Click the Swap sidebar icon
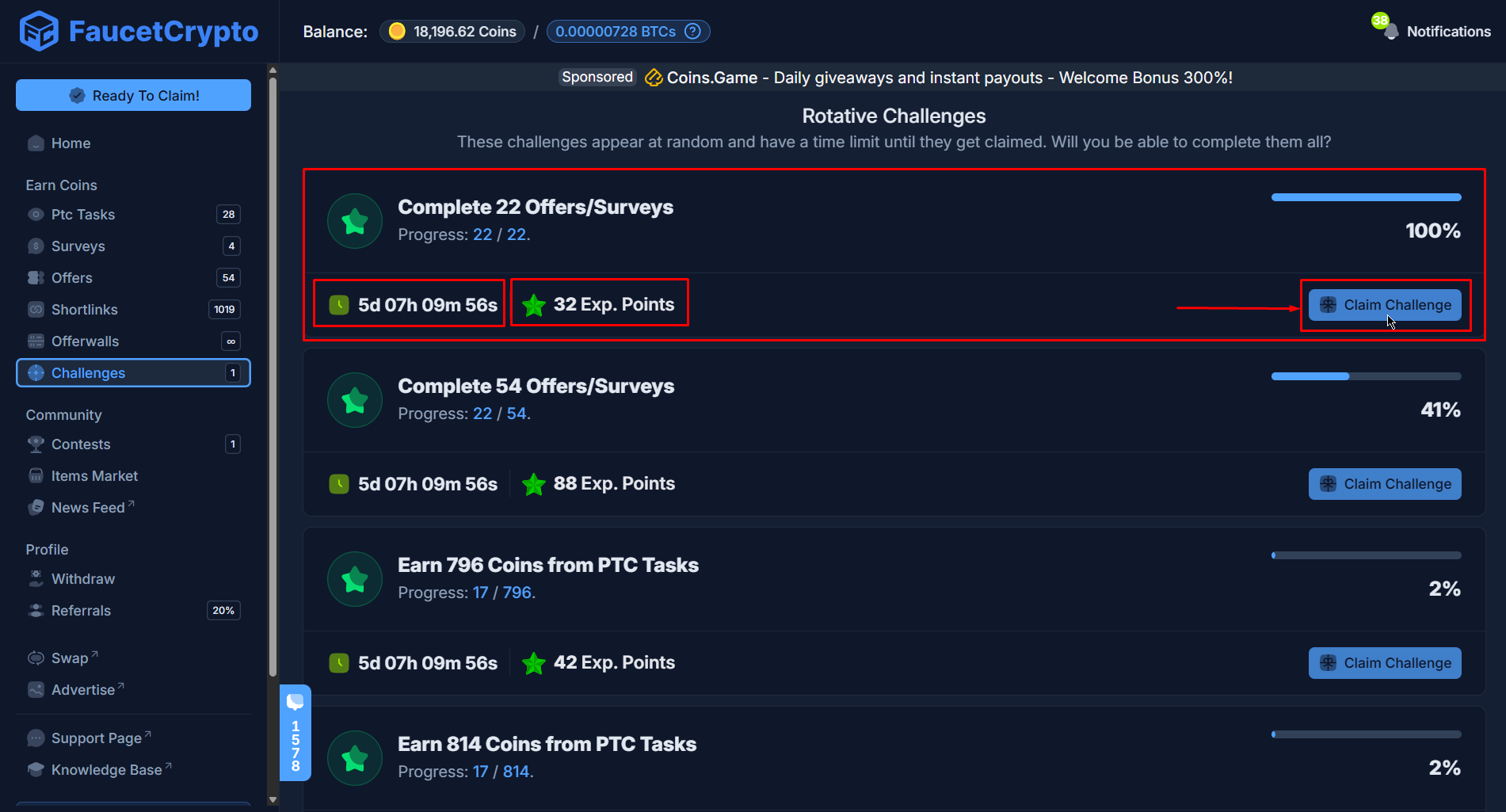1506x812 pixels. [x=36, y=658]
